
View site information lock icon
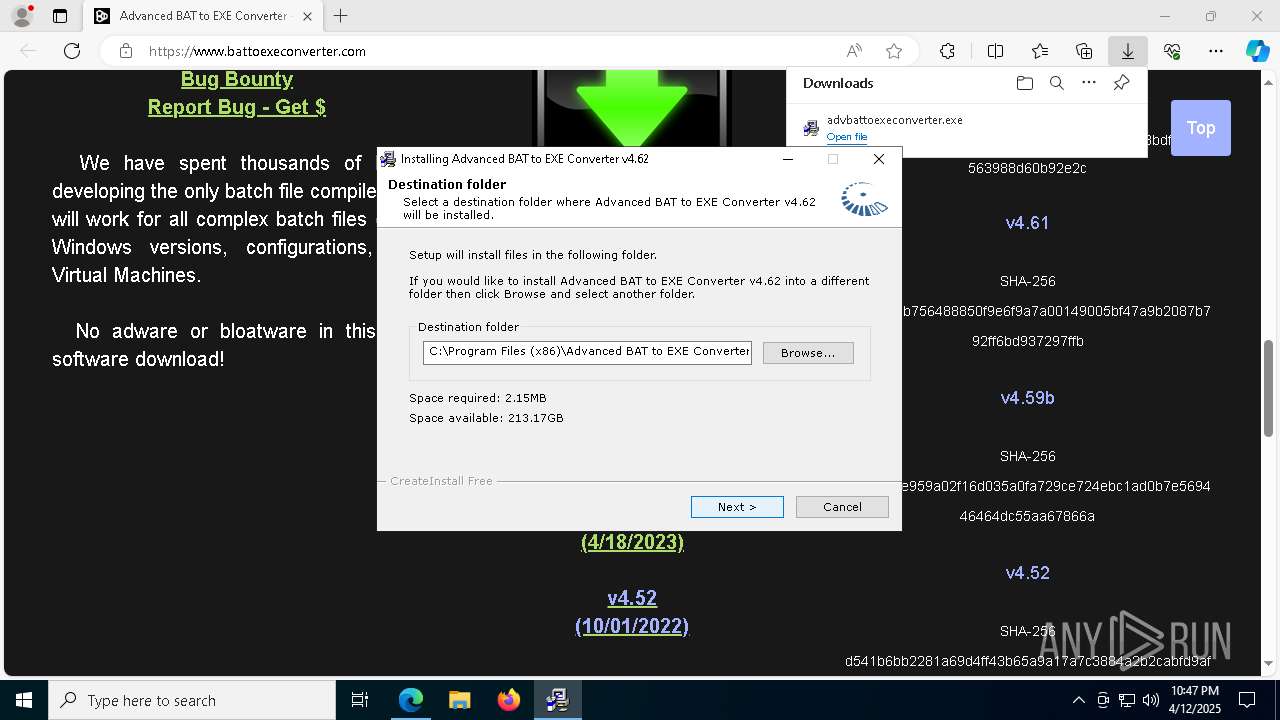125,51
